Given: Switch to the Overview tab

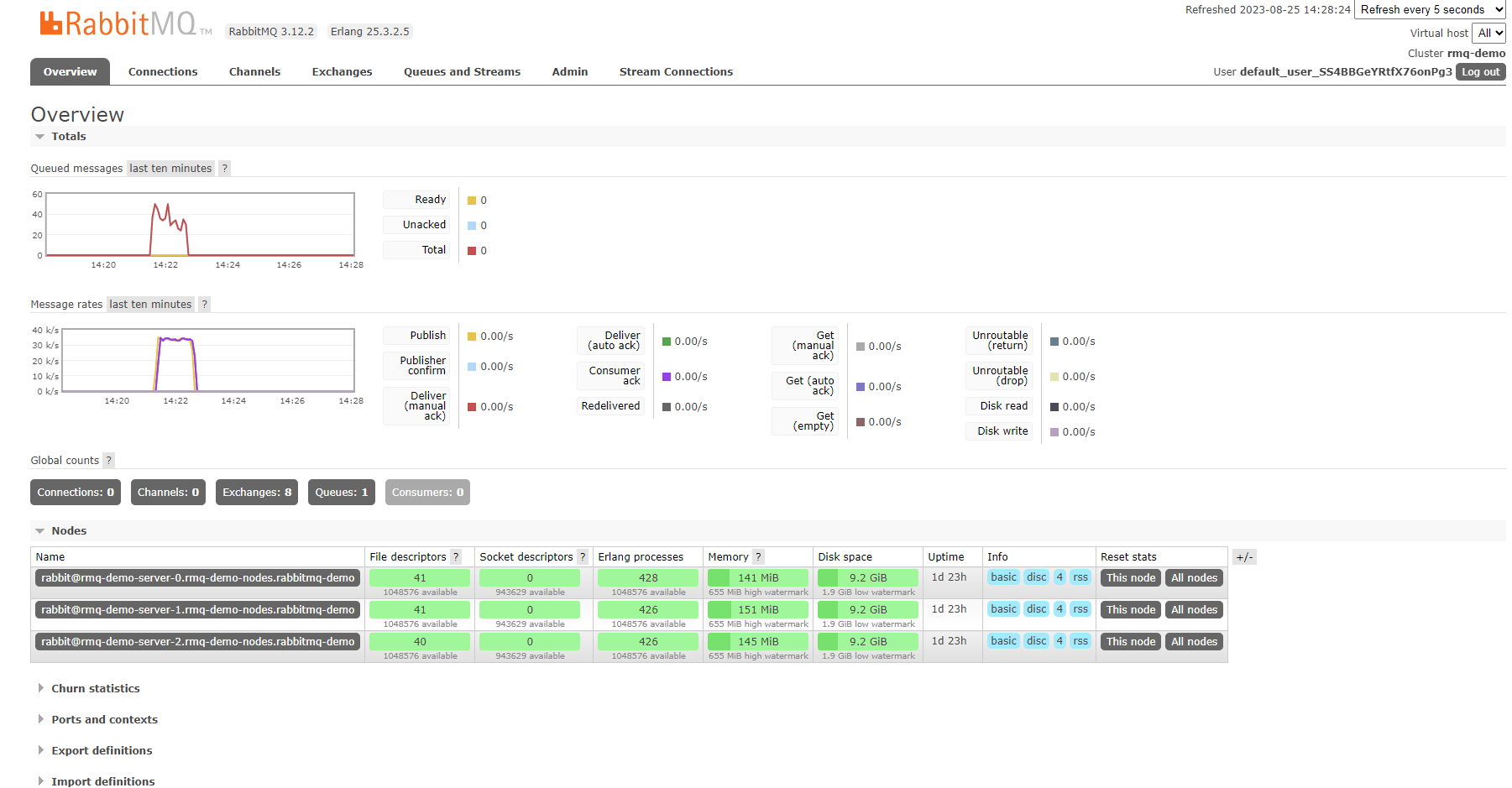Looking at the screenshot, I should 71,72.
